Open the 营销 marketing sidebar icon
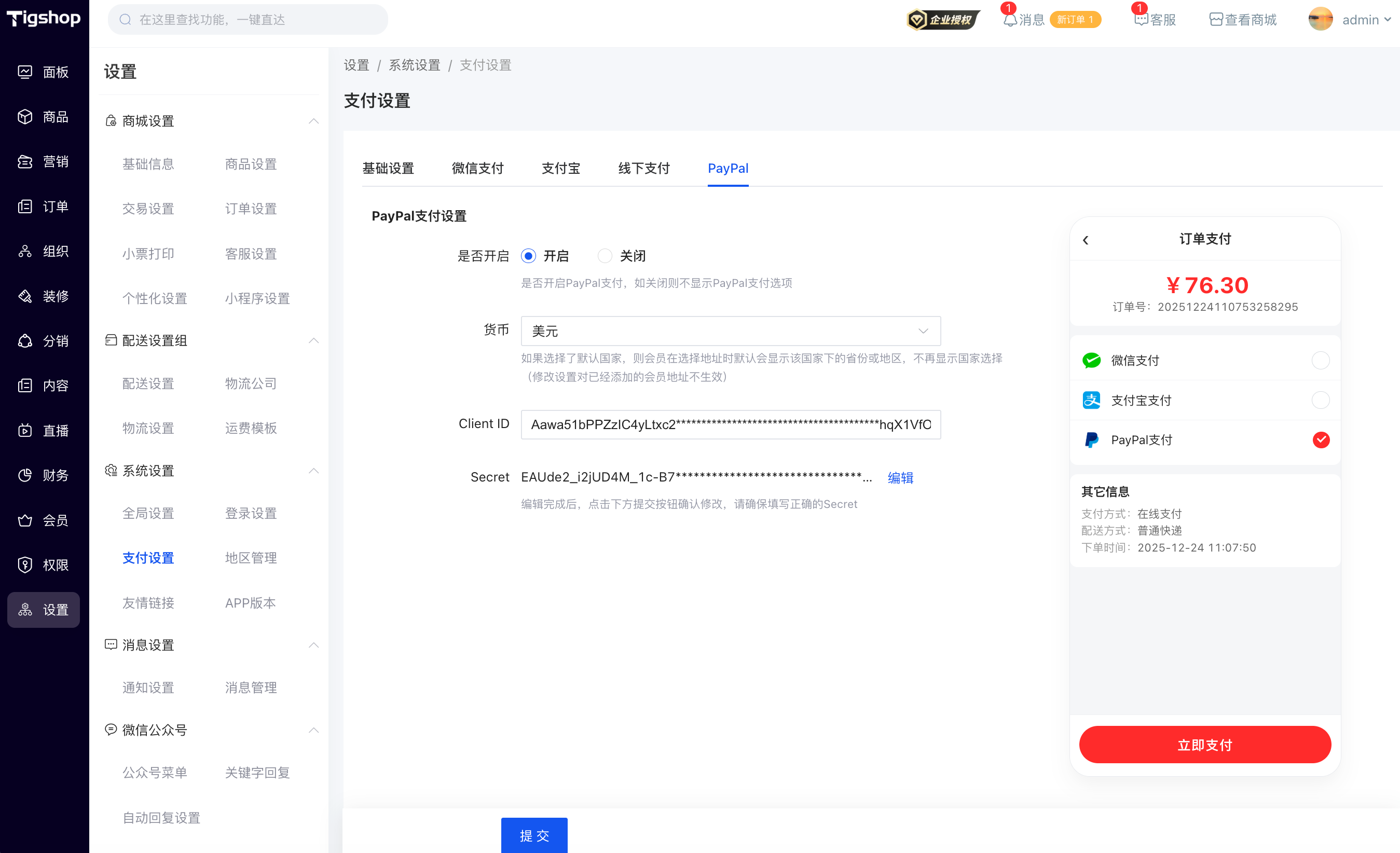 point(25,162)
